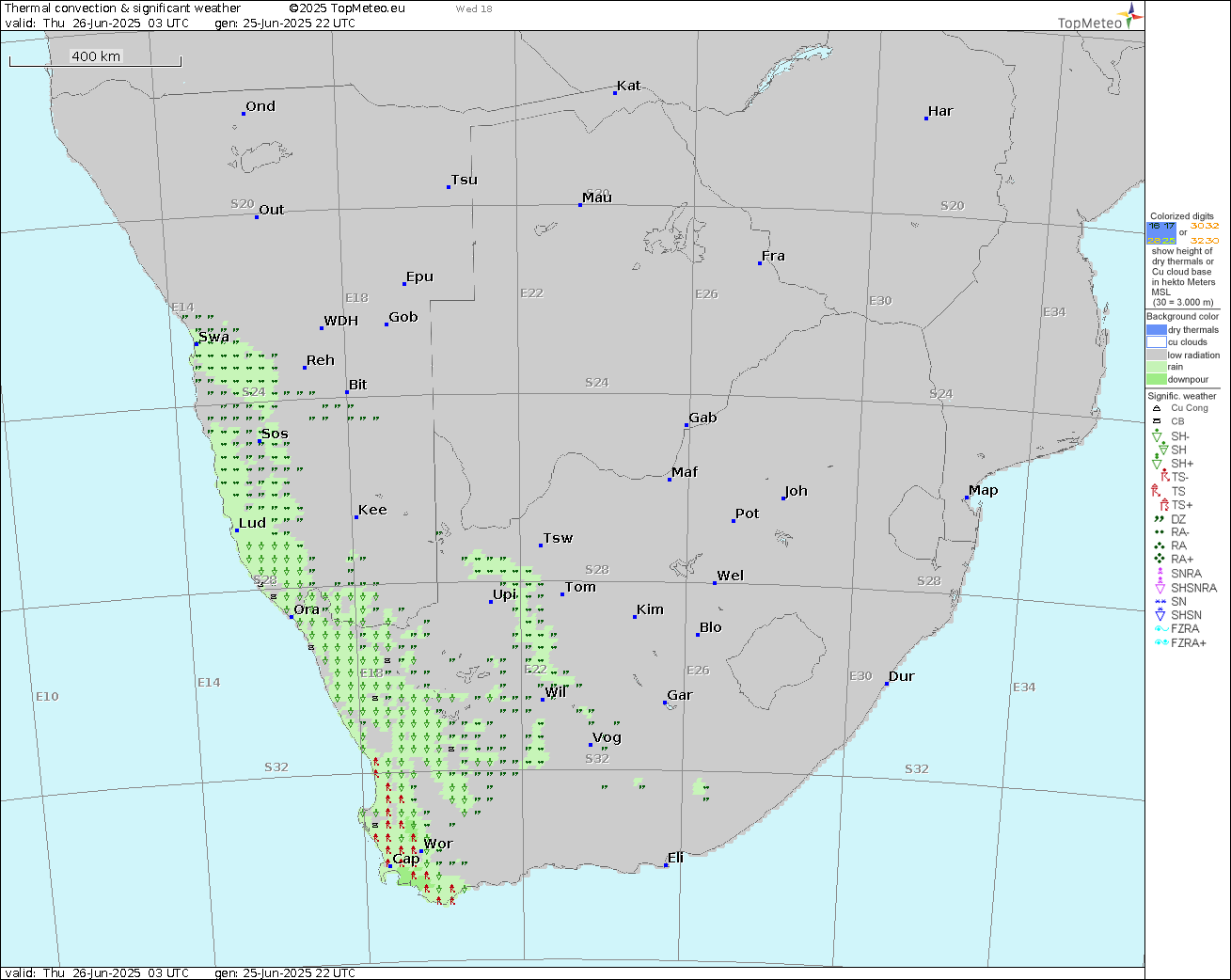Click the Gar city label
Screen dimensions: 1231x980
(x=680, y=695)
